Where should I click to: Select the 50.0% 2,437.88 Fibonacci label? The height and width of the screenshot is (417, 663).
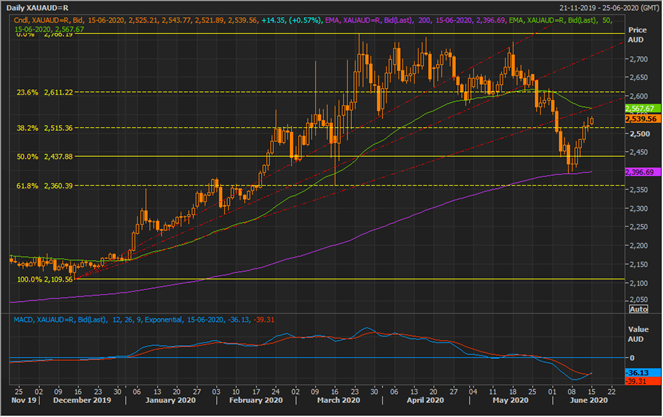coord(45,156)
